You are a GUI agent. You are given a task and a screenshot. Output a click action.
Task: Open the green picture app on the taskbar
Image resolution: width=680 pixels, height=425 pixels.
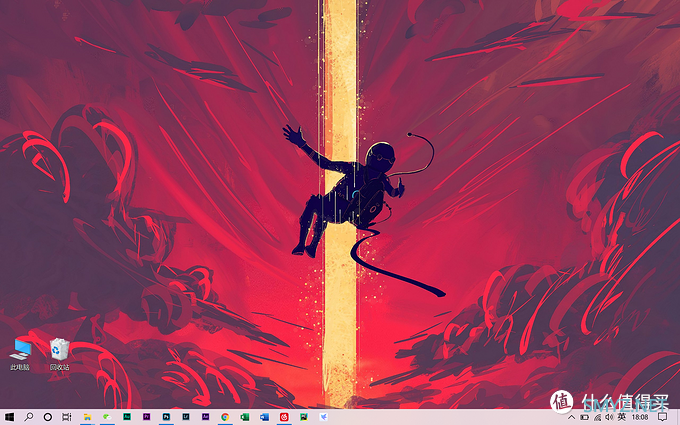coord(304,417)
